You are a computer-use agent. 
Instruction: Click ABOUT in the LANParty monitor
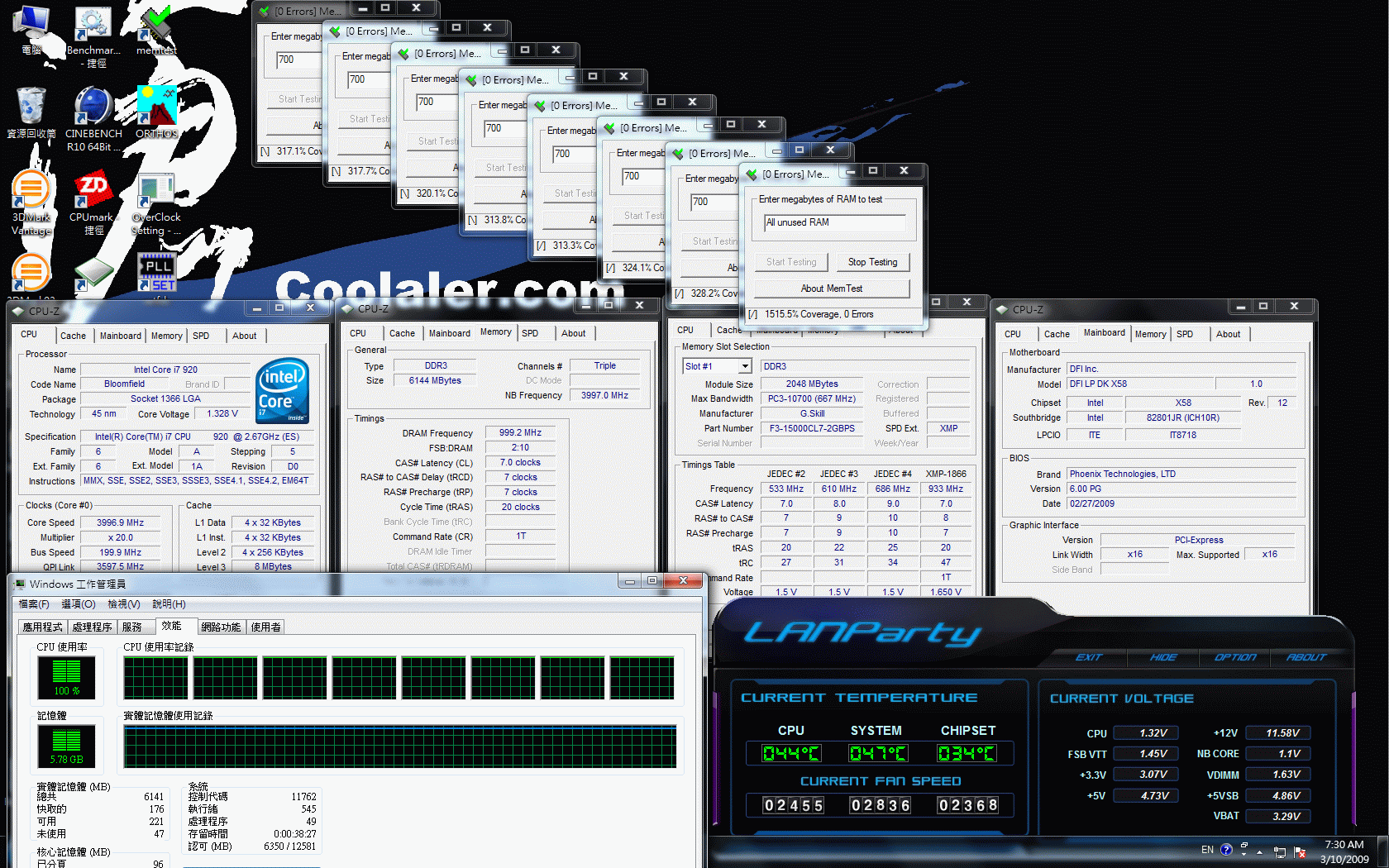(1306, 657)
